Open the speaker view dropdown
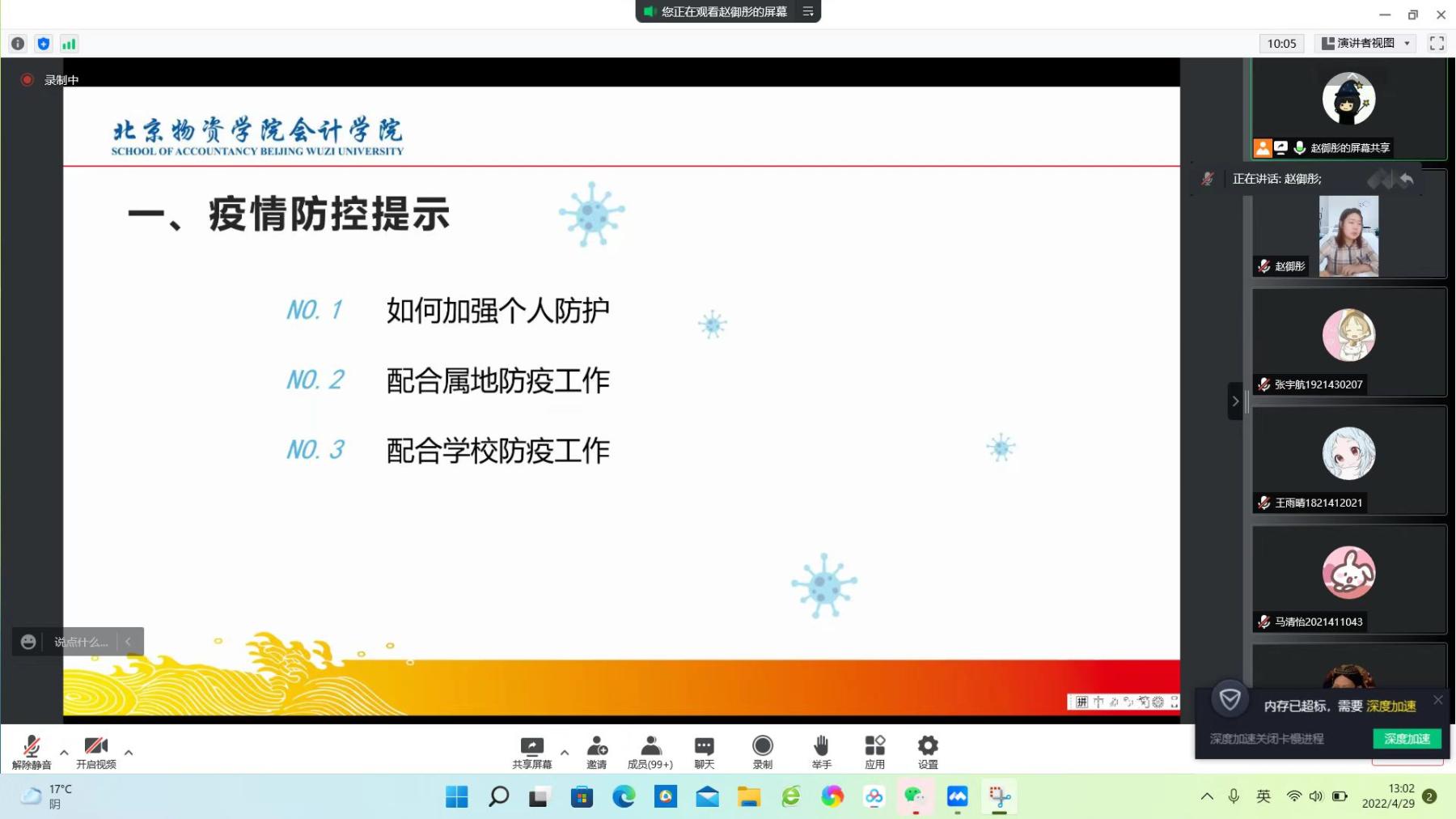This screenshot has width=1456, height=819. (1366, 44)
